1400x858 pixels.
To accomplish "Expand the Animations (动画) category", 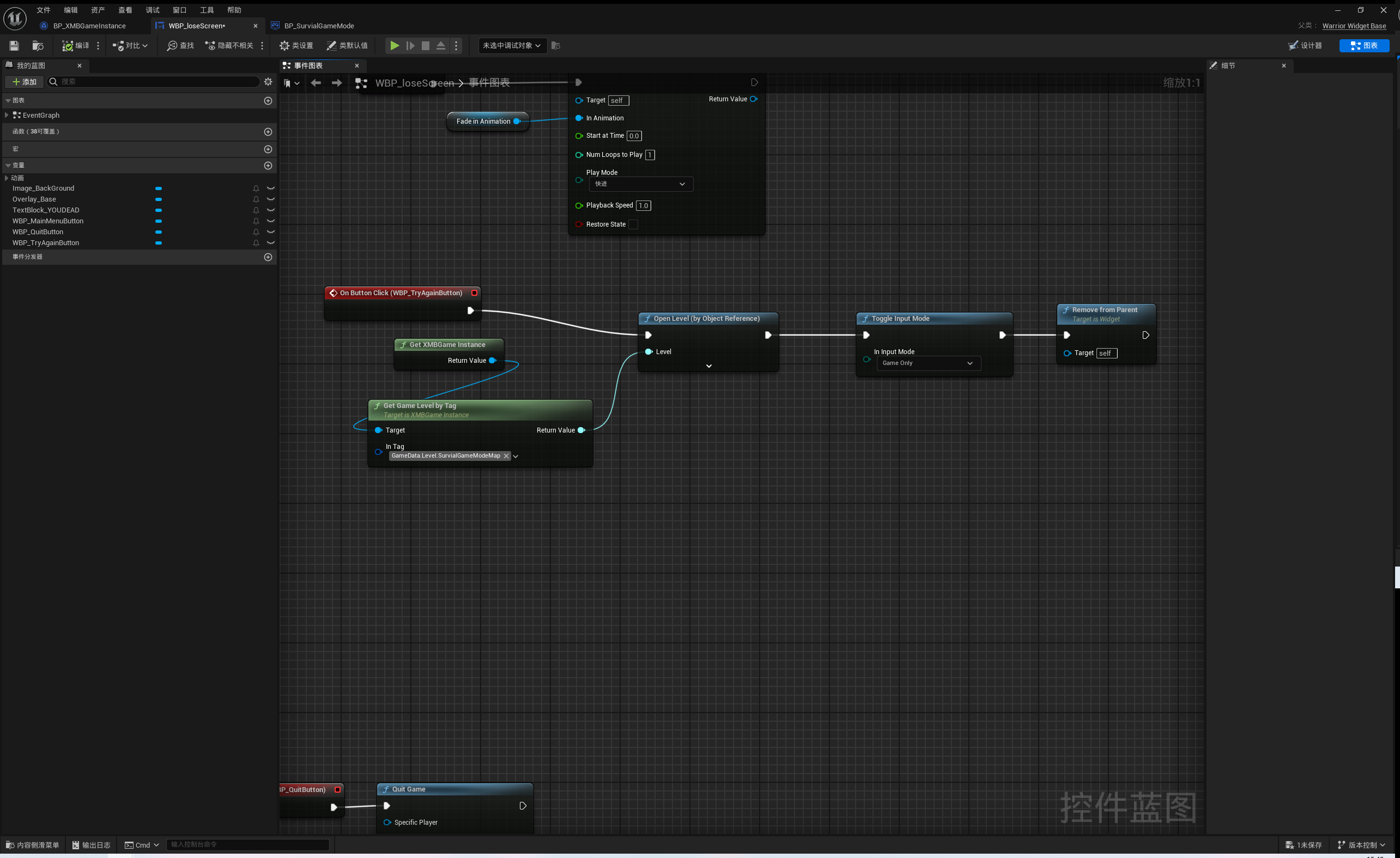I will [6, 178].
